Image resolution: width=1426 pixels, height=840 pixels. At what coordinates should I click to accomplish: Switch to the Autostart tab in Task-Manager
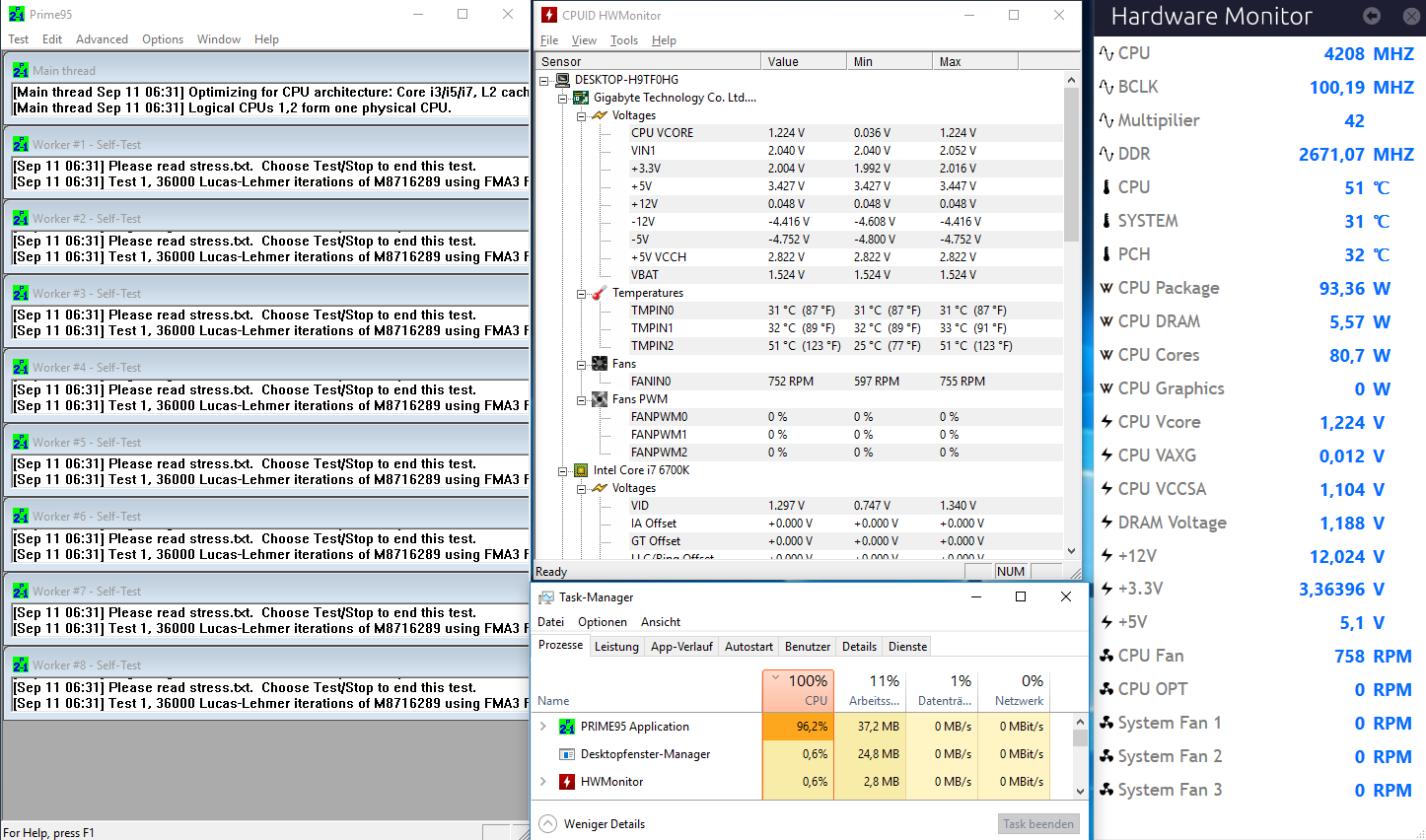(749, 647)
